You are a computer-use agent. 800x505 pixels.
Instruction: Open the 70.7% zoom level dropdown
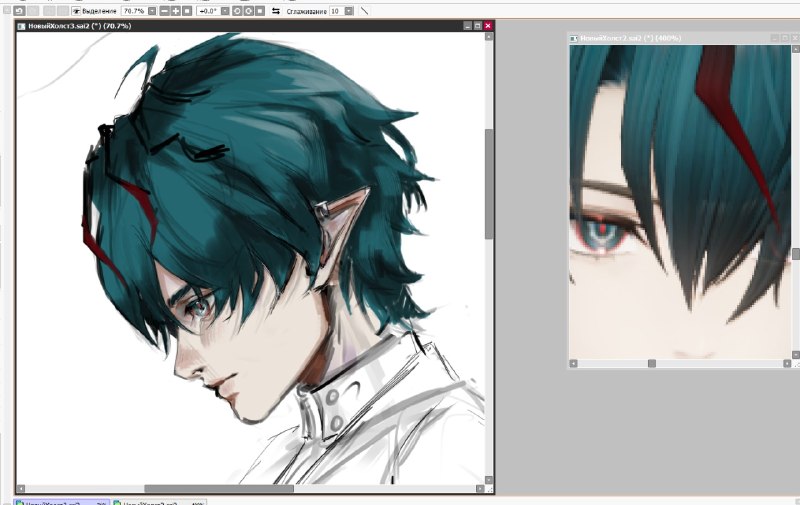(152, 11)
